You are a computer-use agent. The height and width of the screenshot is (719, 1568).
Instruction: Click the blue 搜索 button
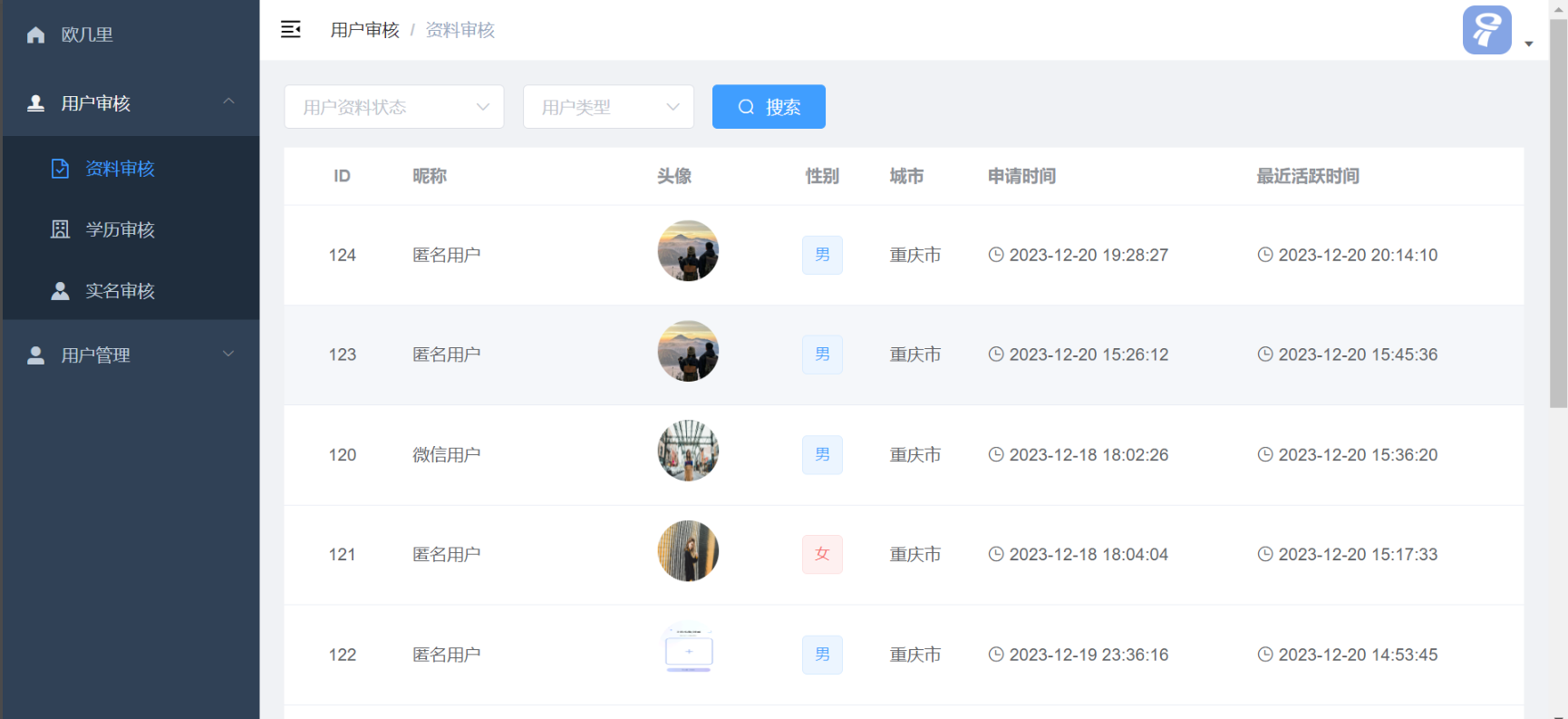point(769,107)
